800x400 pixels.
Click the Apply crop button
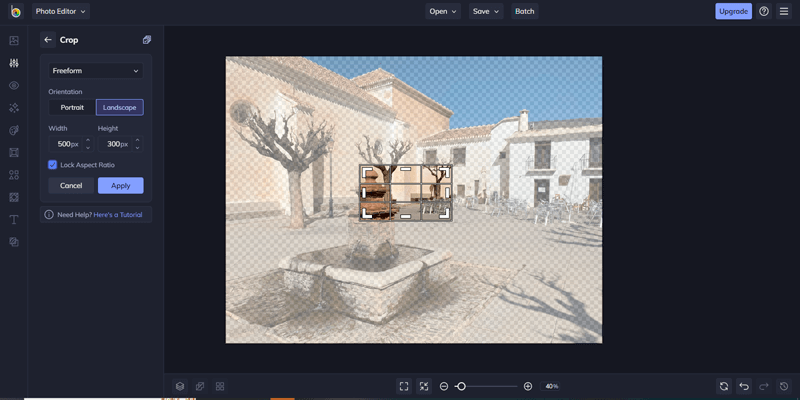click(120, 185)
